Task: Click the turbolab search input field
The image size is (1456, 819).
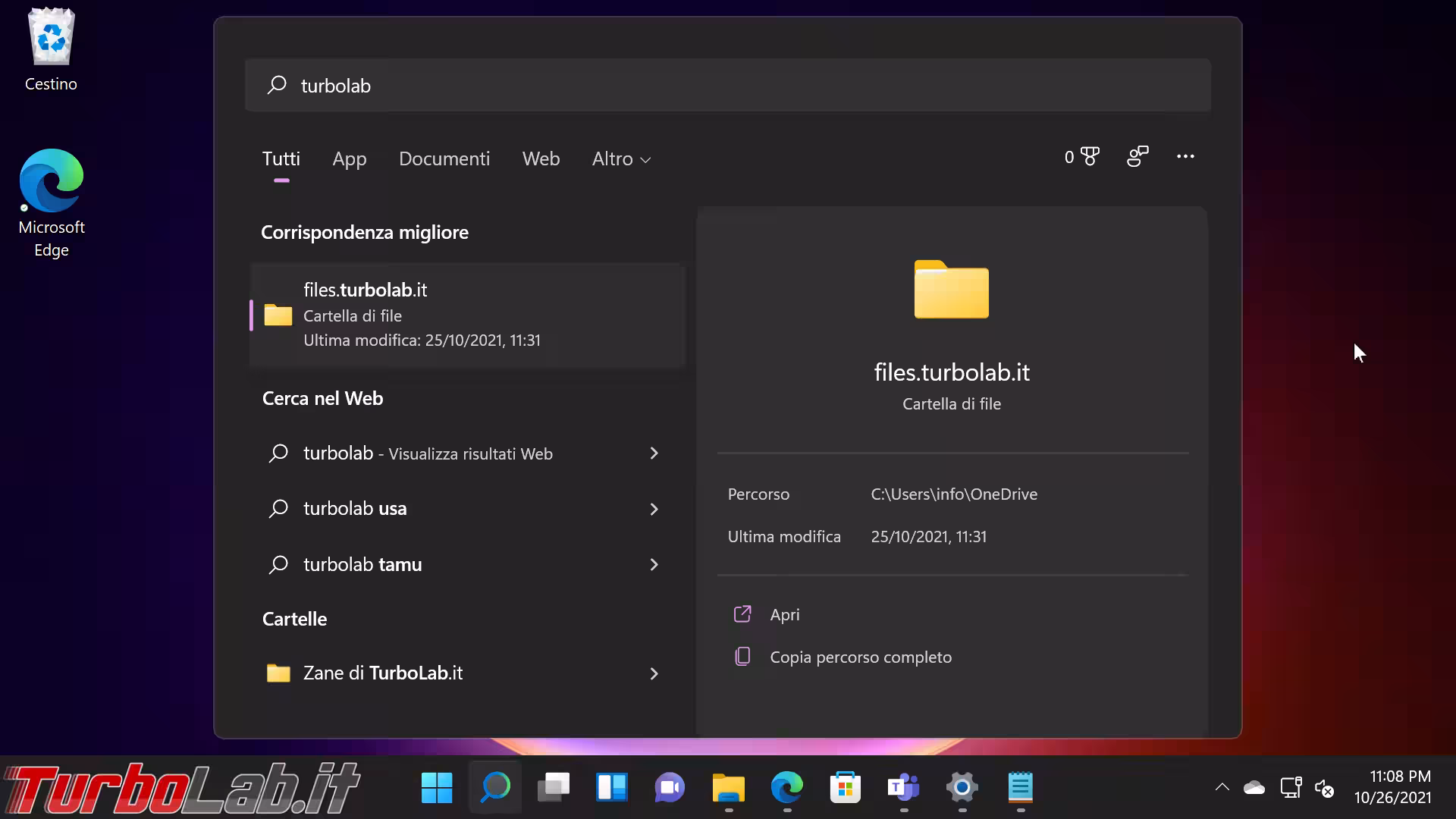Action: click(728, 85)
